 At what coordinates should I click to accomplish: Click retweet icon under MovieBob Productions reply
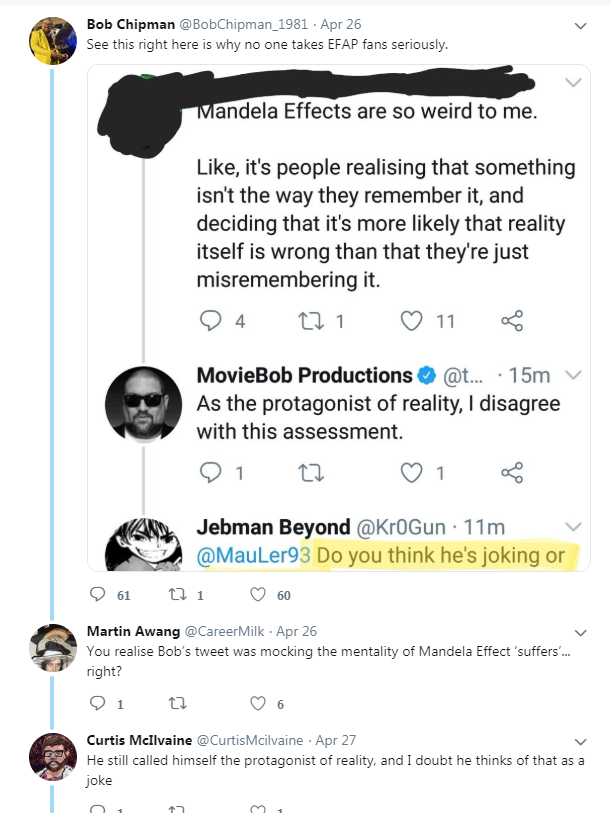coord(311,473)
